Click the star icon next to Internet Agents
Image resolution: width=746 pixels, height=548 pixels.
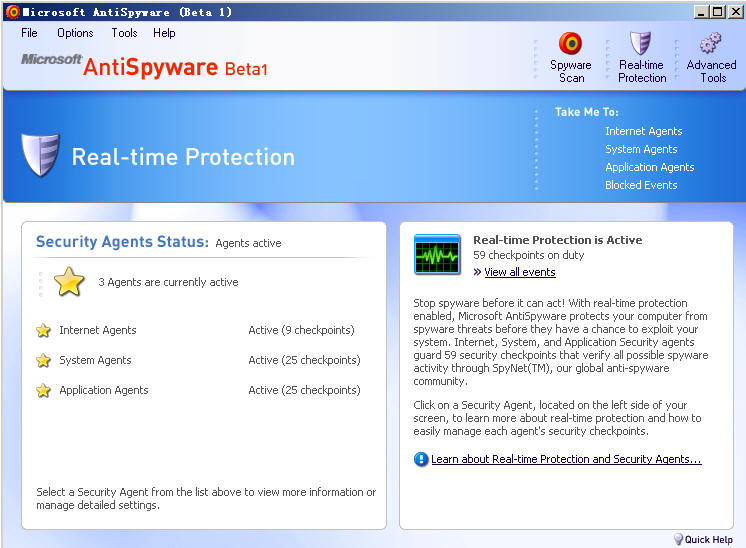click(x=43, y=330)
